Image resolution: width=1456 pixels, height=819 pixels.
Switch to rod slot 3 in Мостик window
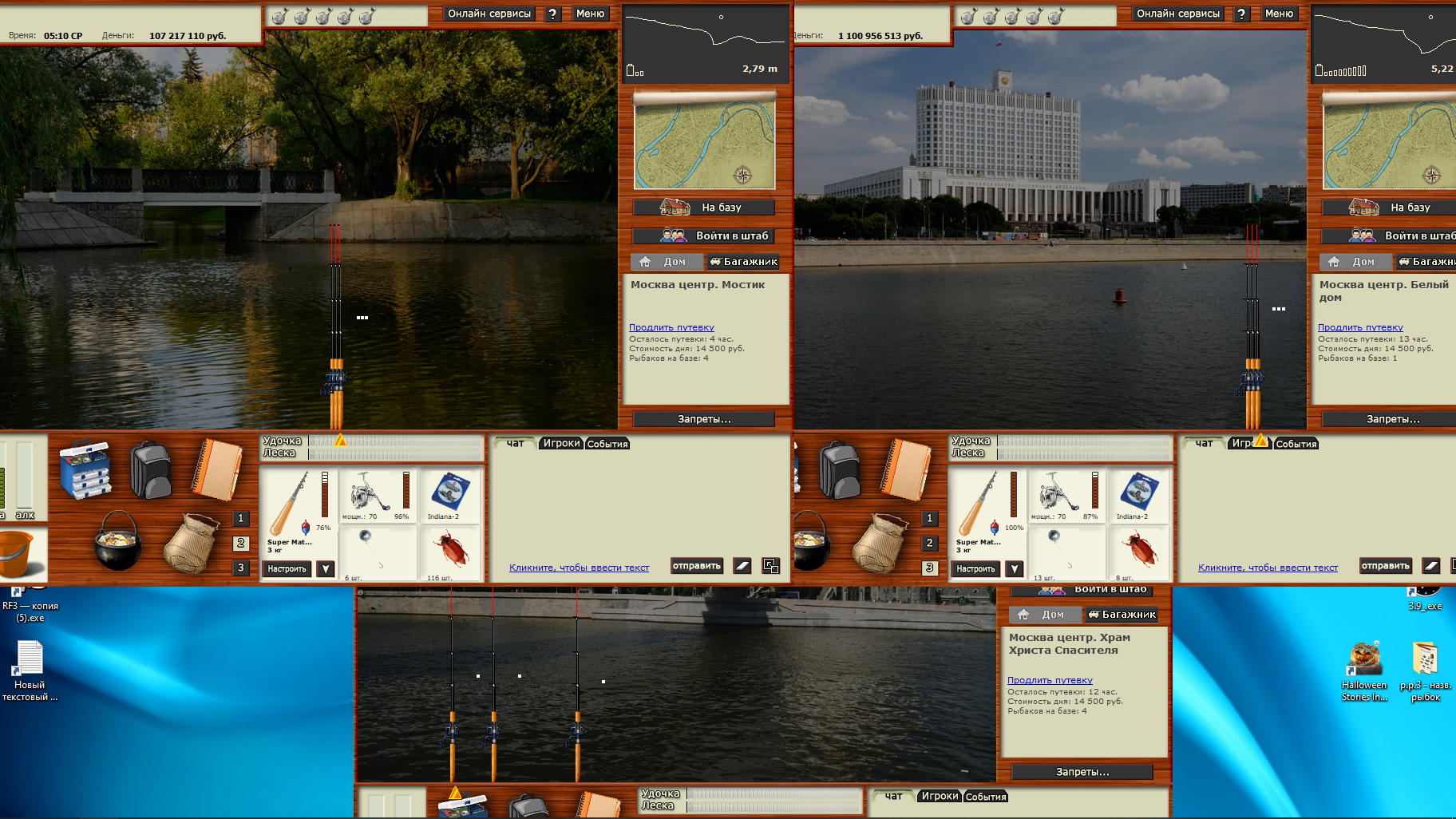pyautogui.click(x=240, y=568)
